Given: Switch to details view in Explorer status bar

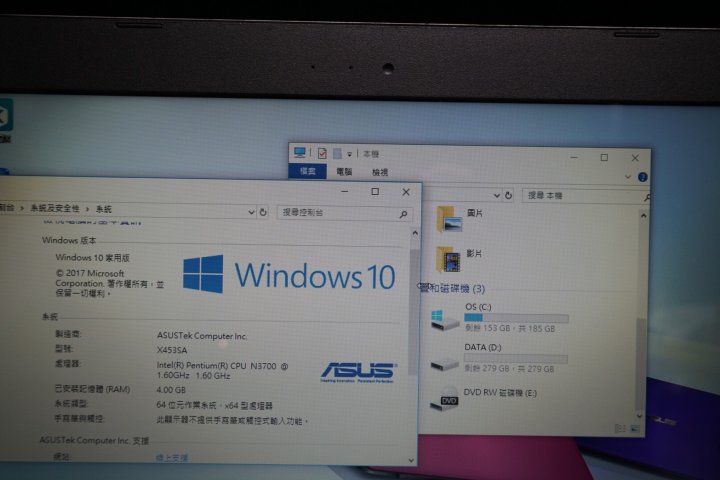Looking at the screenshot, I should pos(620,428).
